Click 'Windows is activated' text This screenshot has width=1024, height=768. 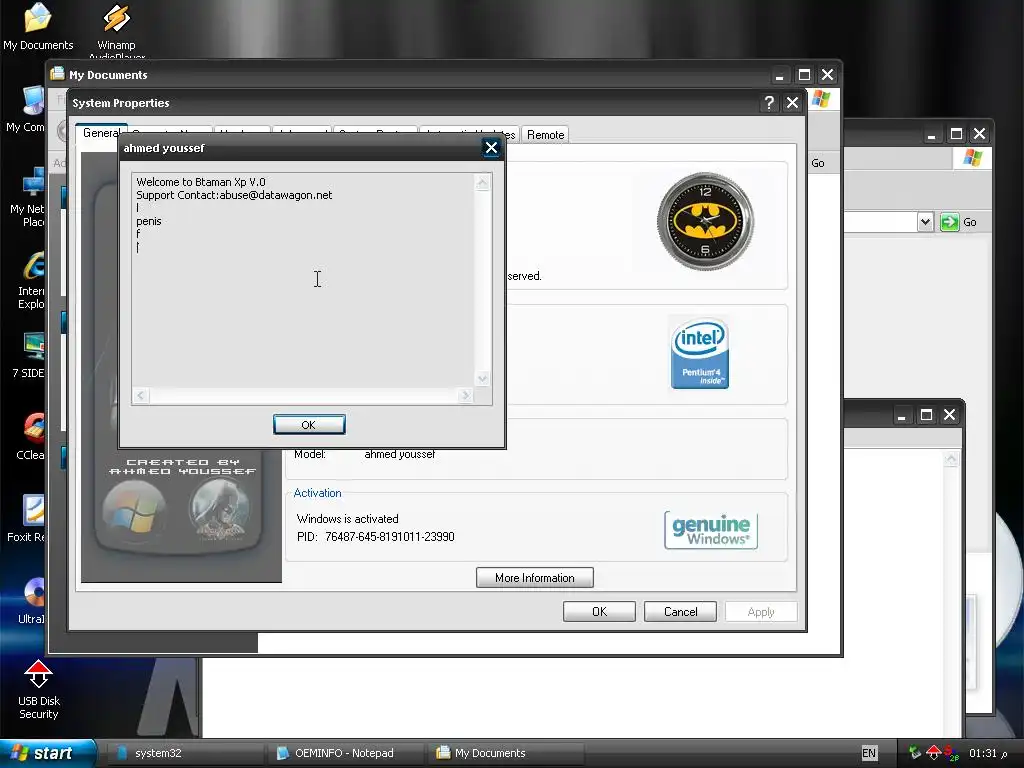click(x=347, y=519)
